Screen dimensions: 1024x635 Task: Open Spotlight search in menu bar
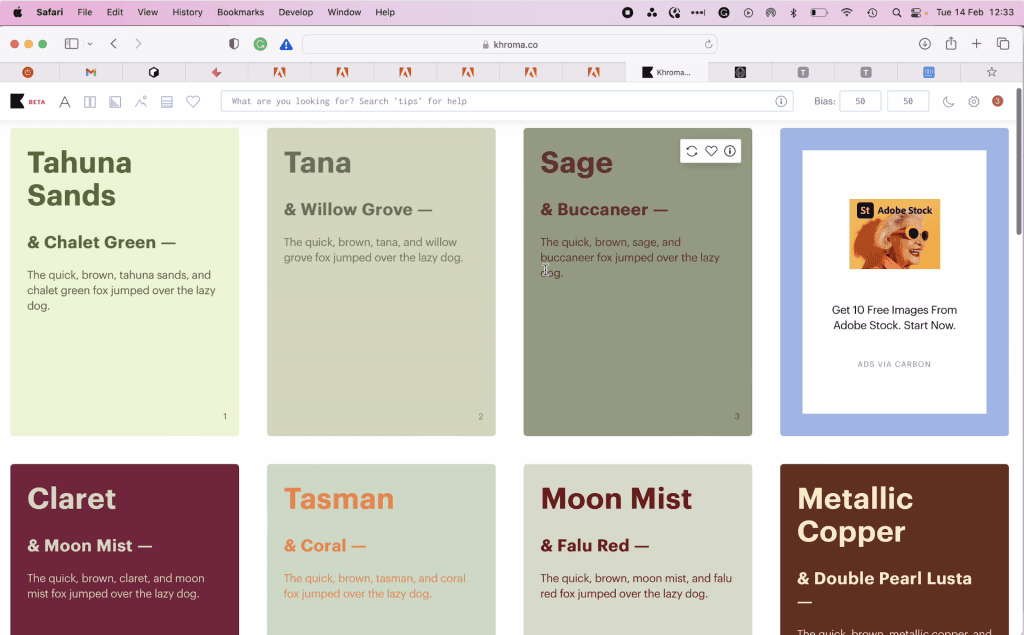click(897, 12)
